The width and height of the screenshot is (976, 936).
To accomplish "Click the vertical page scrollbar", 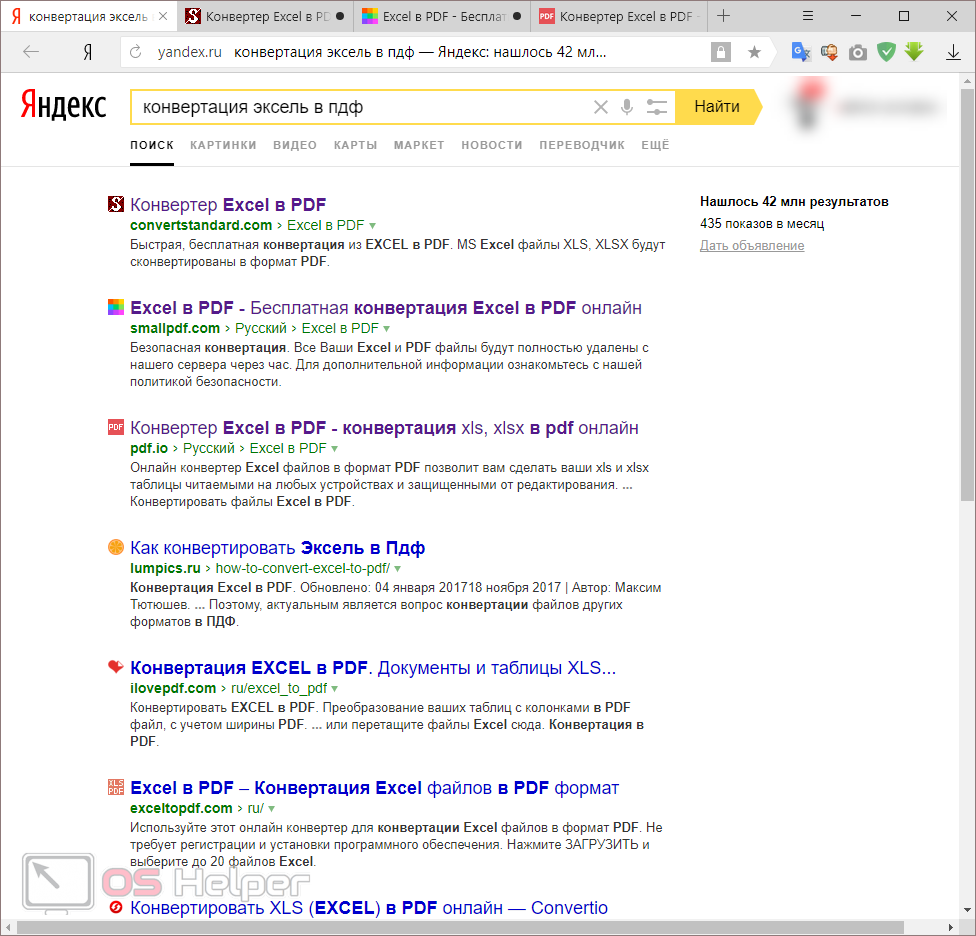I will click(967, 300).
